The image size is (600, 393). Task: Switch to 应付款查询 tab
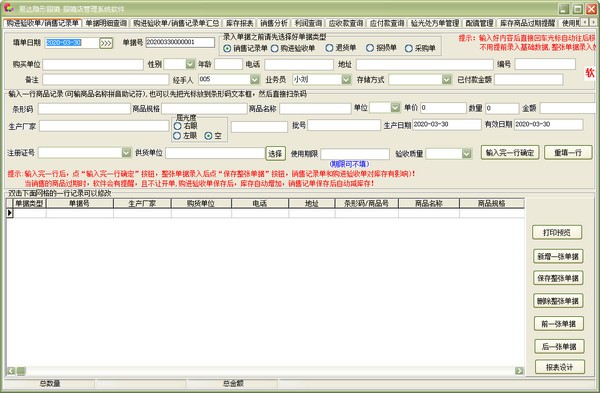387,23
